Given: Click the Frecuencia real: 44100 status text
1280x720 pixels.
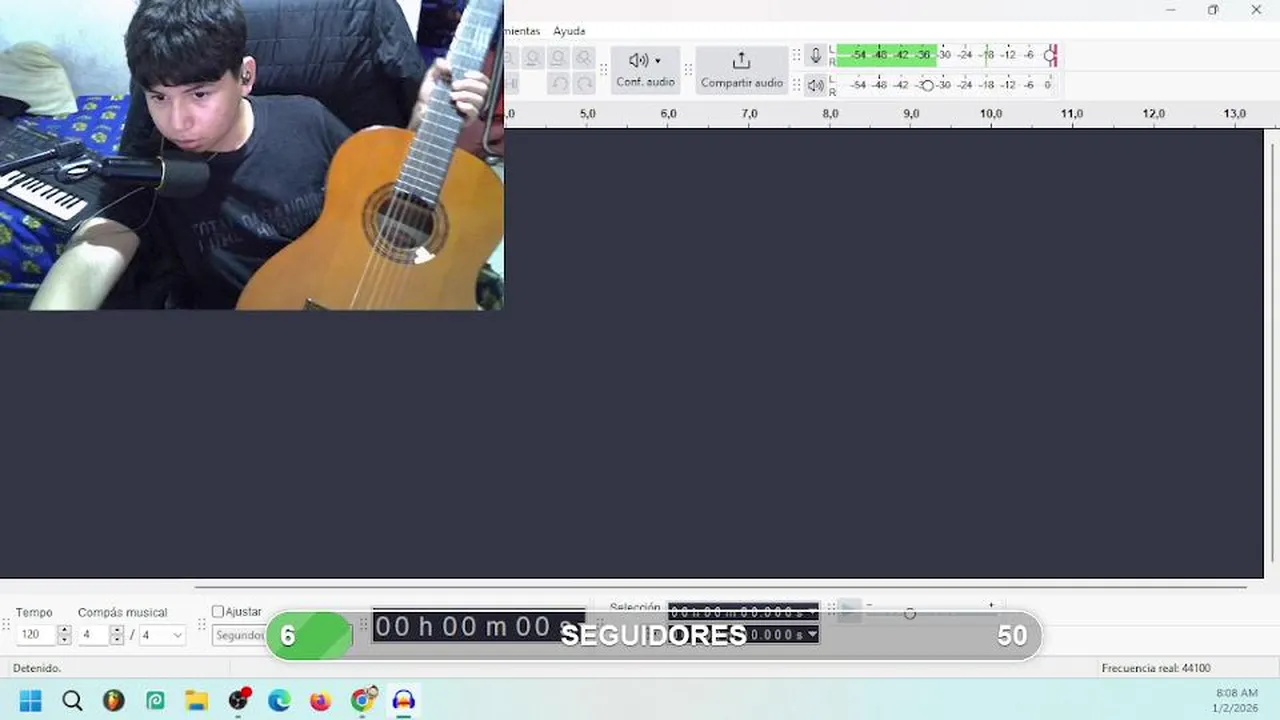Looking at the screenshot, I should tap(1156, 668).
